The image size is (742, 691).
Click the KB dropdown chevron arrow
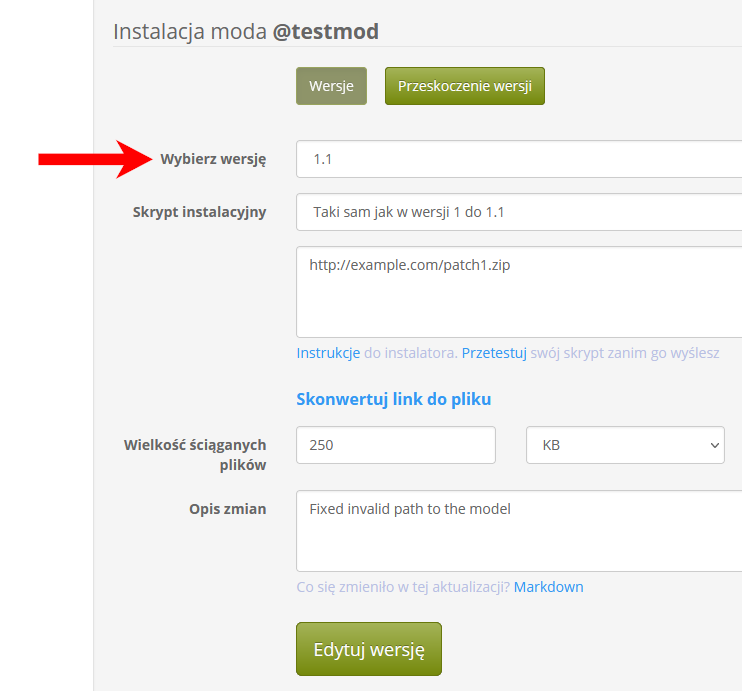[715, 445]
